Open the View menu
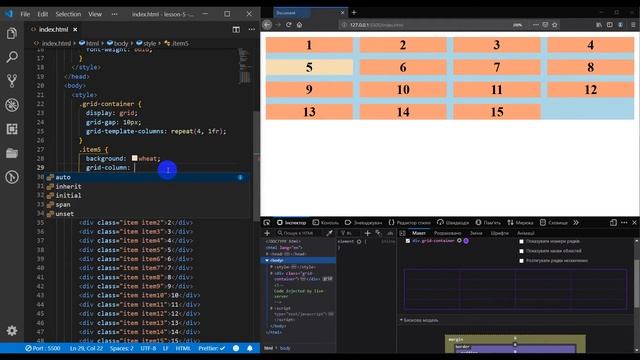This screenshot has width=640, height=360. [x=95, y=14]
